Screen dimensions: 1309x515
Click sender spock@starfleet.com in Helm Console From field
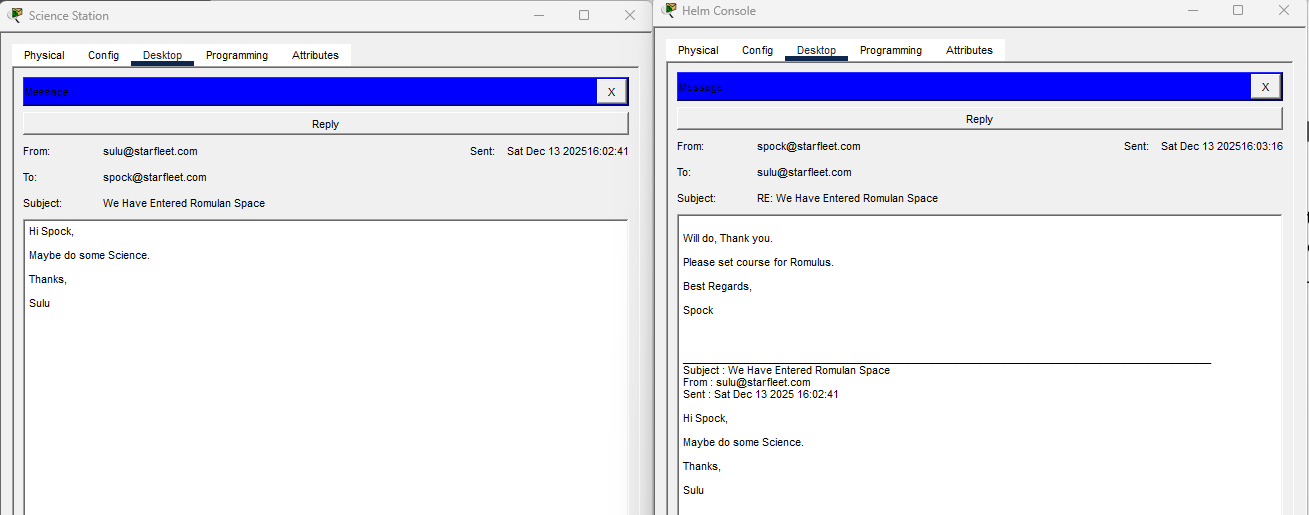[x=809, y=146]
